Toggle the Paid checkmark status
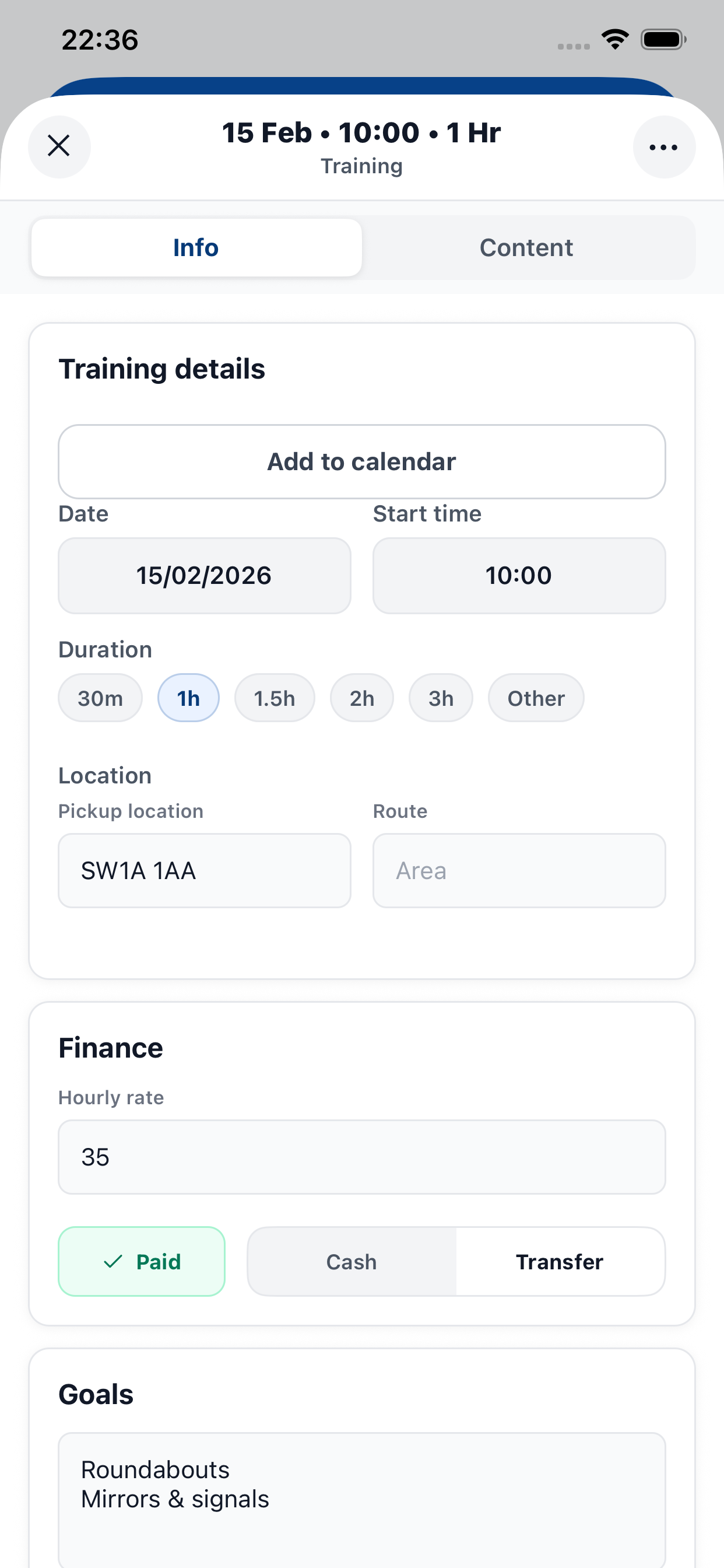The width and height of the screenshot is (724, 1568). (142, 1261)
